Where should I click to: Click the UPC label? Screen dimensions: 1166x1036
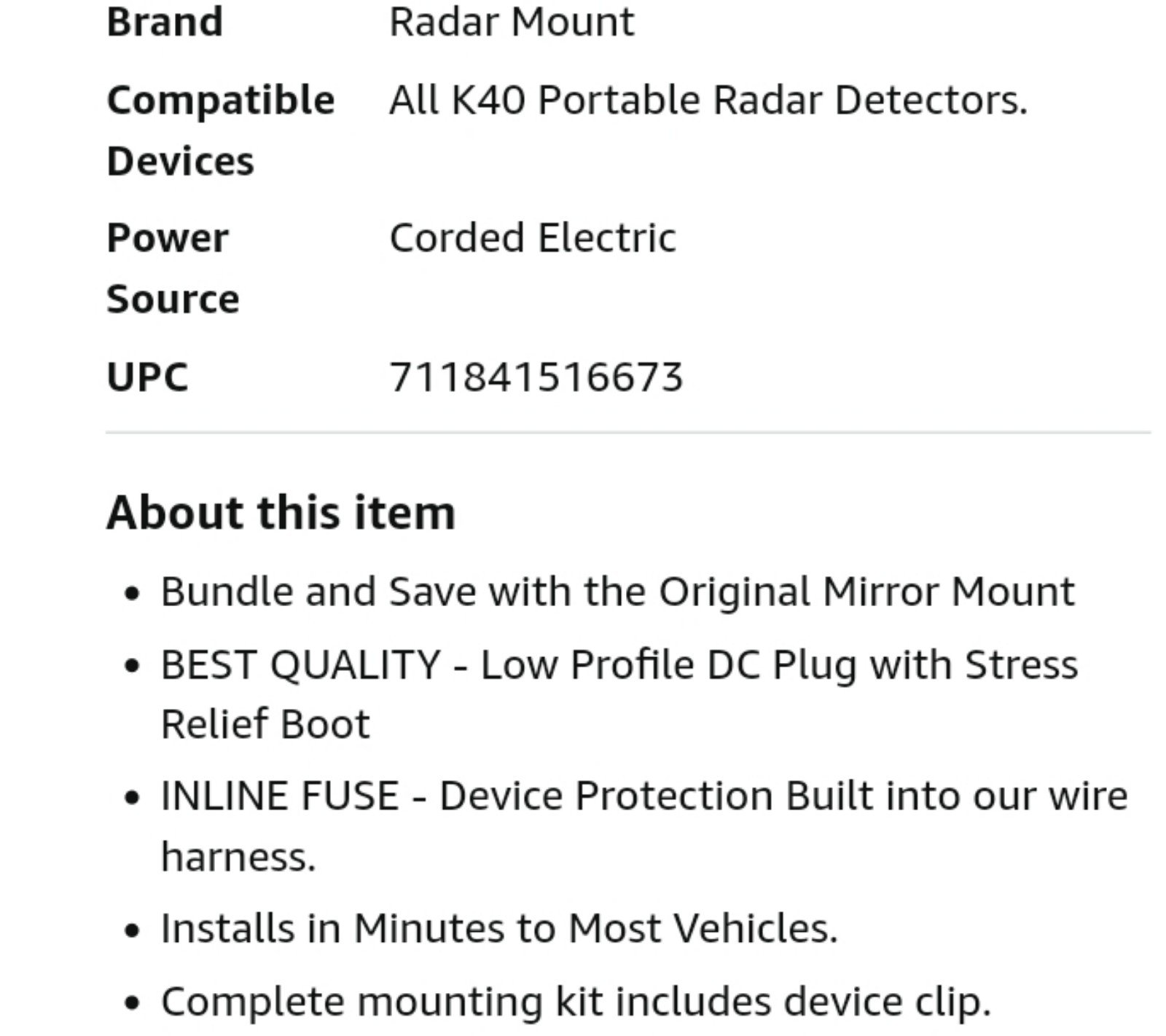[147, 377]
